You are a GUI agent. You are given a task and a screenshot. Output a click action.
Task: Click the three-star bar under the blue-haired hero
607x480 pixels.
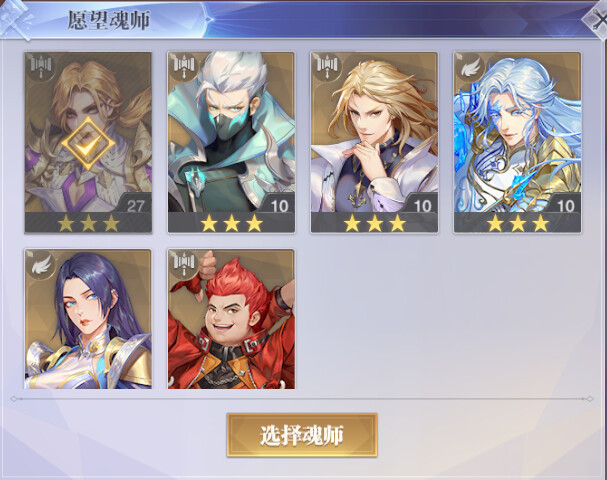point(517,223)
